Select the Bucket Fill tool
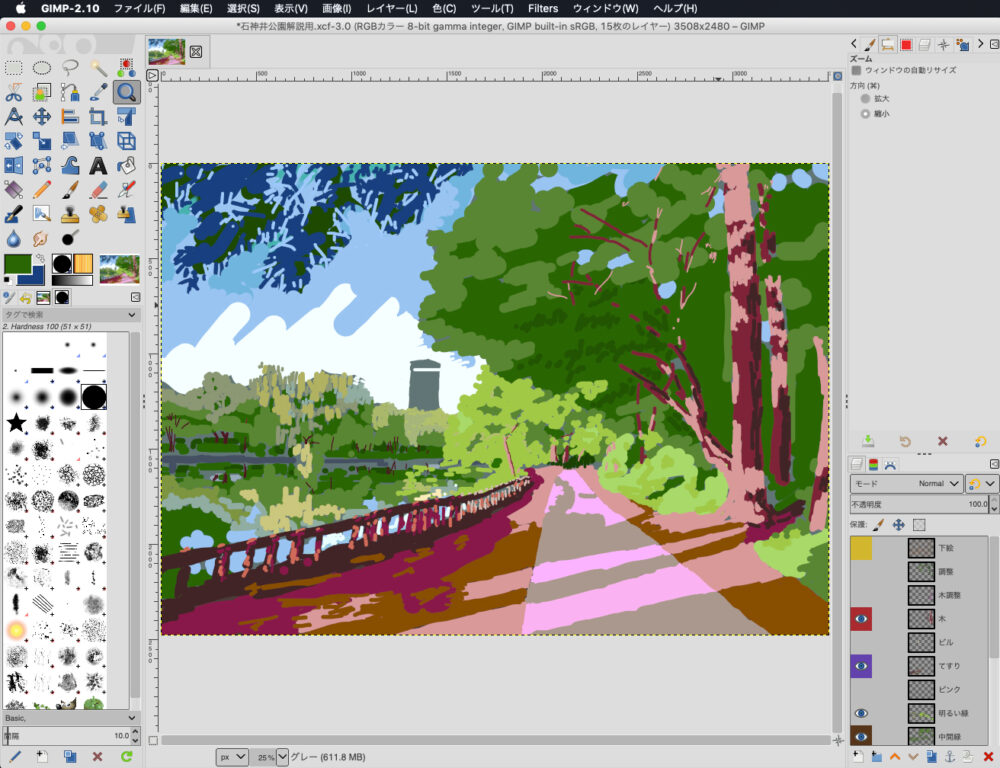Viewport: 1000px width, 768px height. pyautogui.click(x=126, y=165)
